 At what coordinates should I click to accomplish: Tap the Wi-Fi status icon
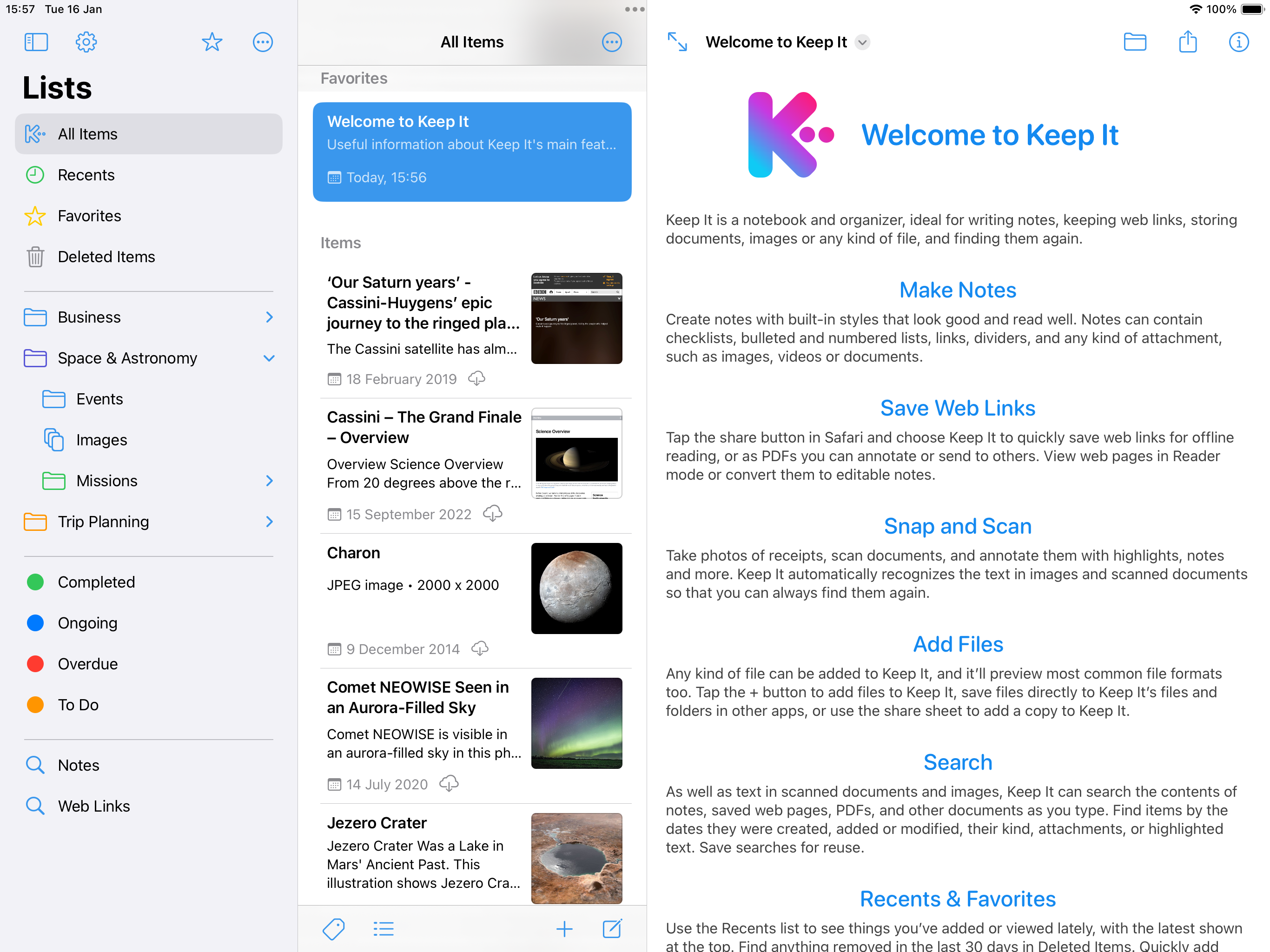[x=1196, y=9]
